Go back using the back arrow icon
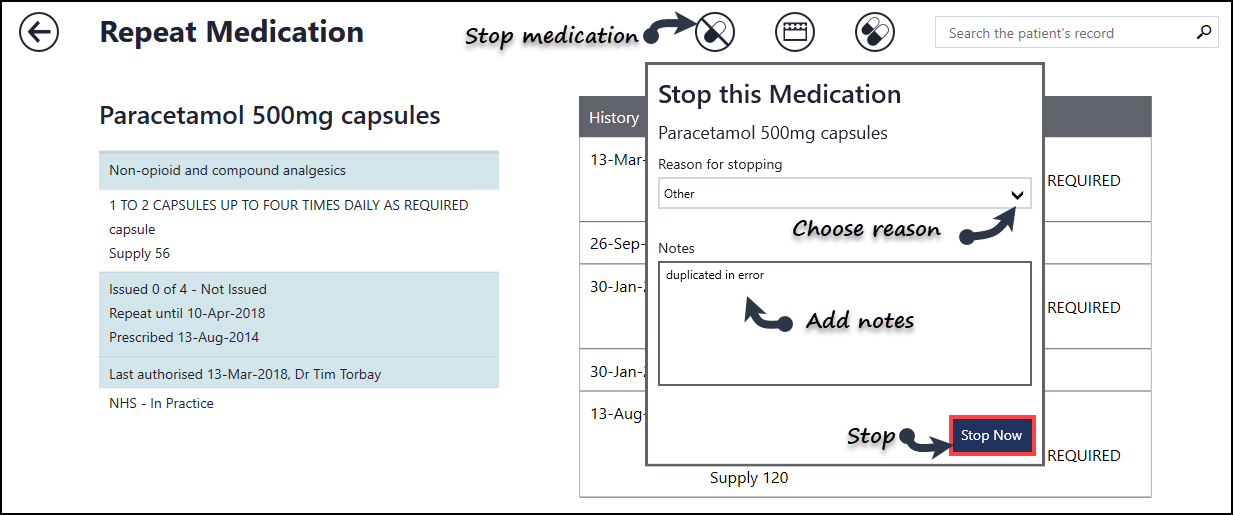 pyautogui.click(x=39, y=33)
